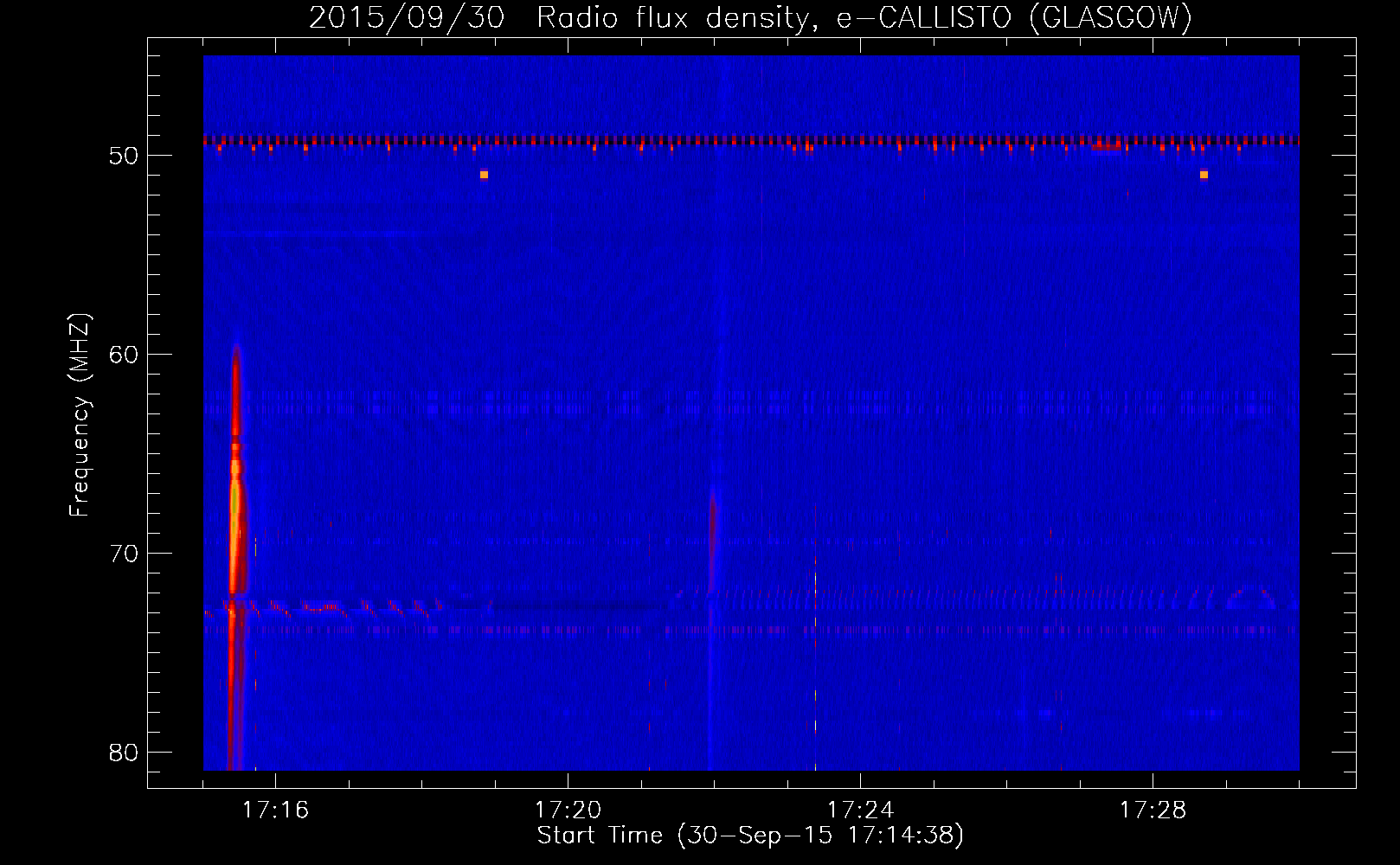Click the left 60 frequency tick label

tap(124, 355)
